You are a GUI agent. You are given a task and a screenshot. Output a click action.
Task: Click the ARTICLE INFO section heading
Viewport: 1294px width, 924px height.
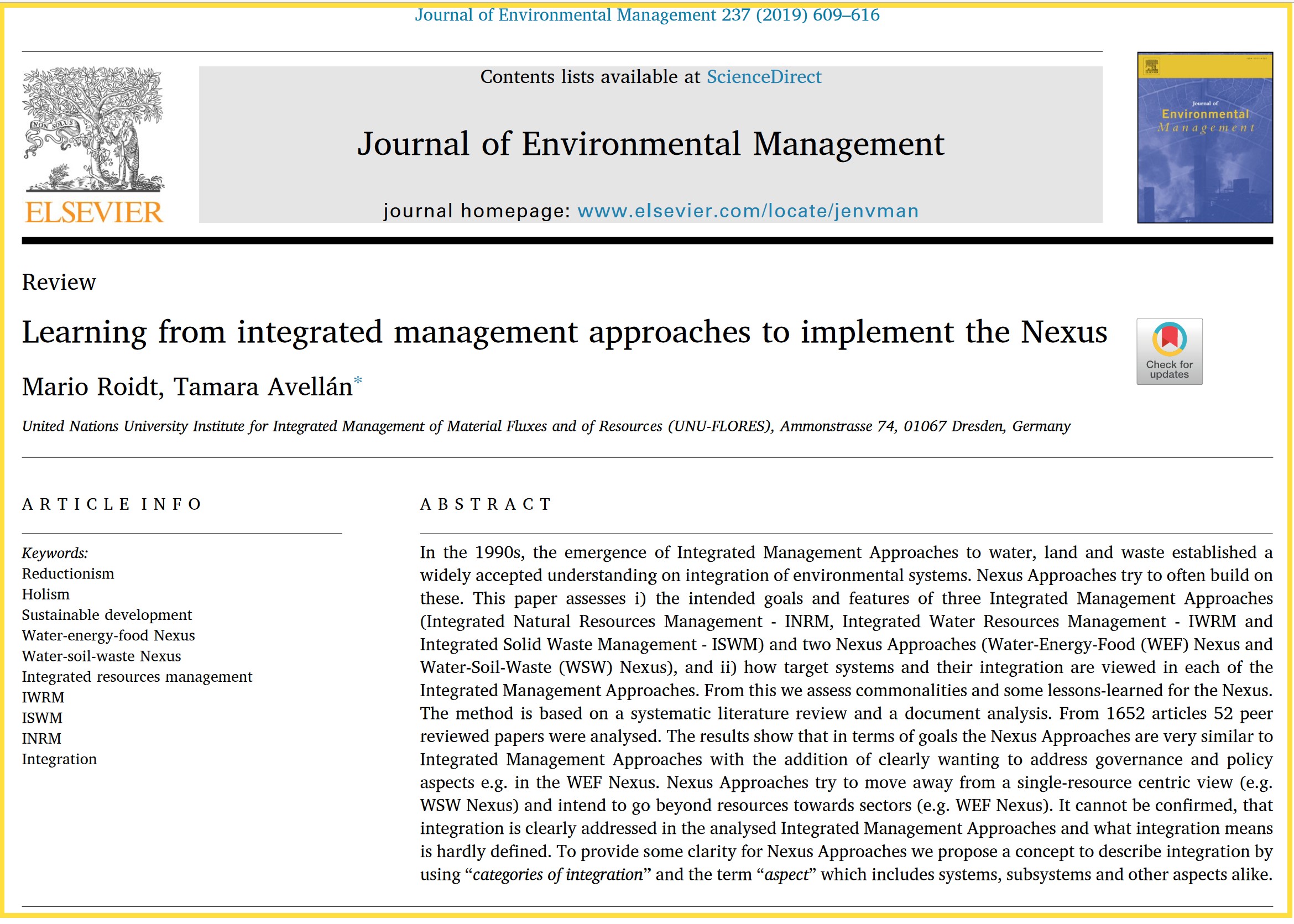112,504
